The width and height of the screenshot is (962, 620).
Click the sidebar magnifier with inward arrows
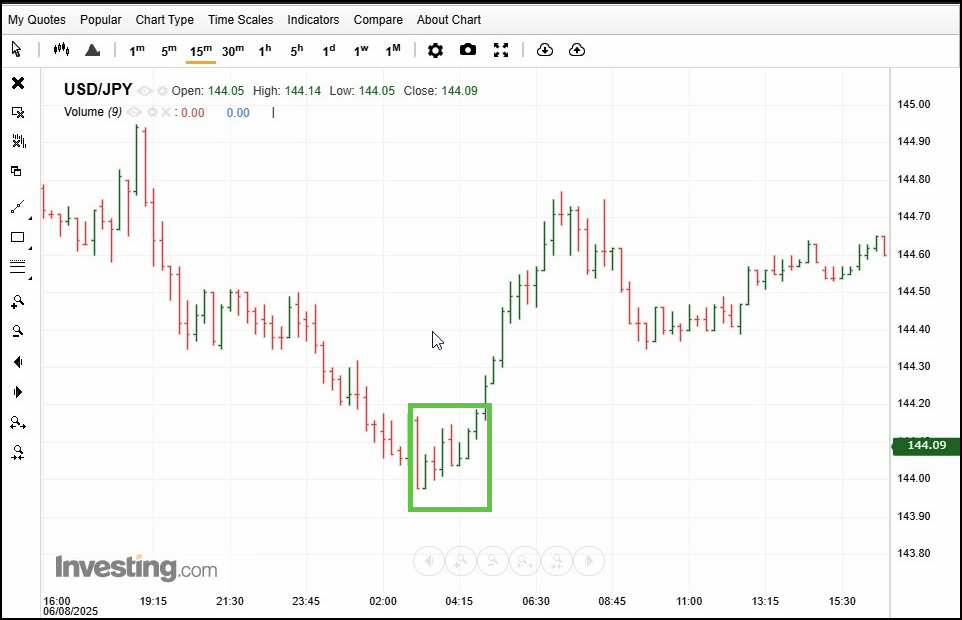click(17, 453)
